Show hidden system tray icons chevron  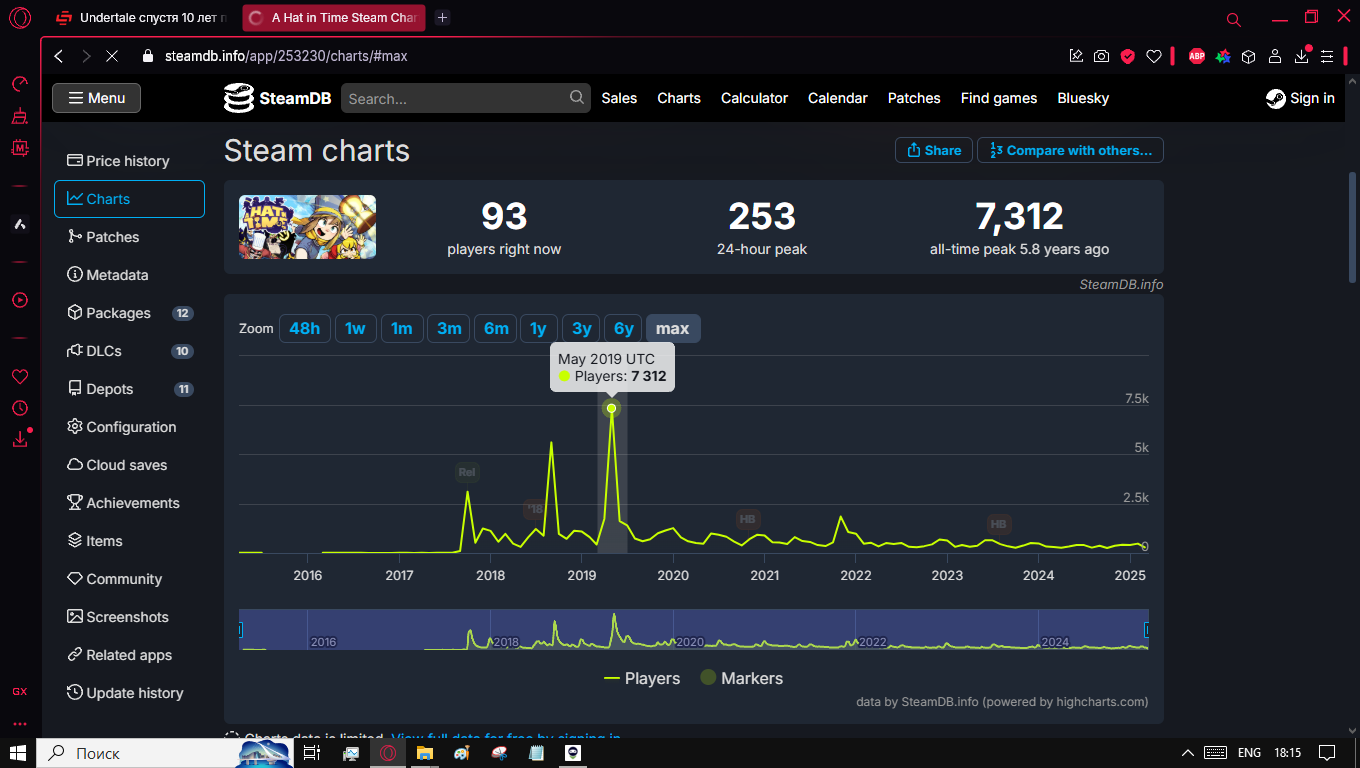click(x=1188, y=753)
